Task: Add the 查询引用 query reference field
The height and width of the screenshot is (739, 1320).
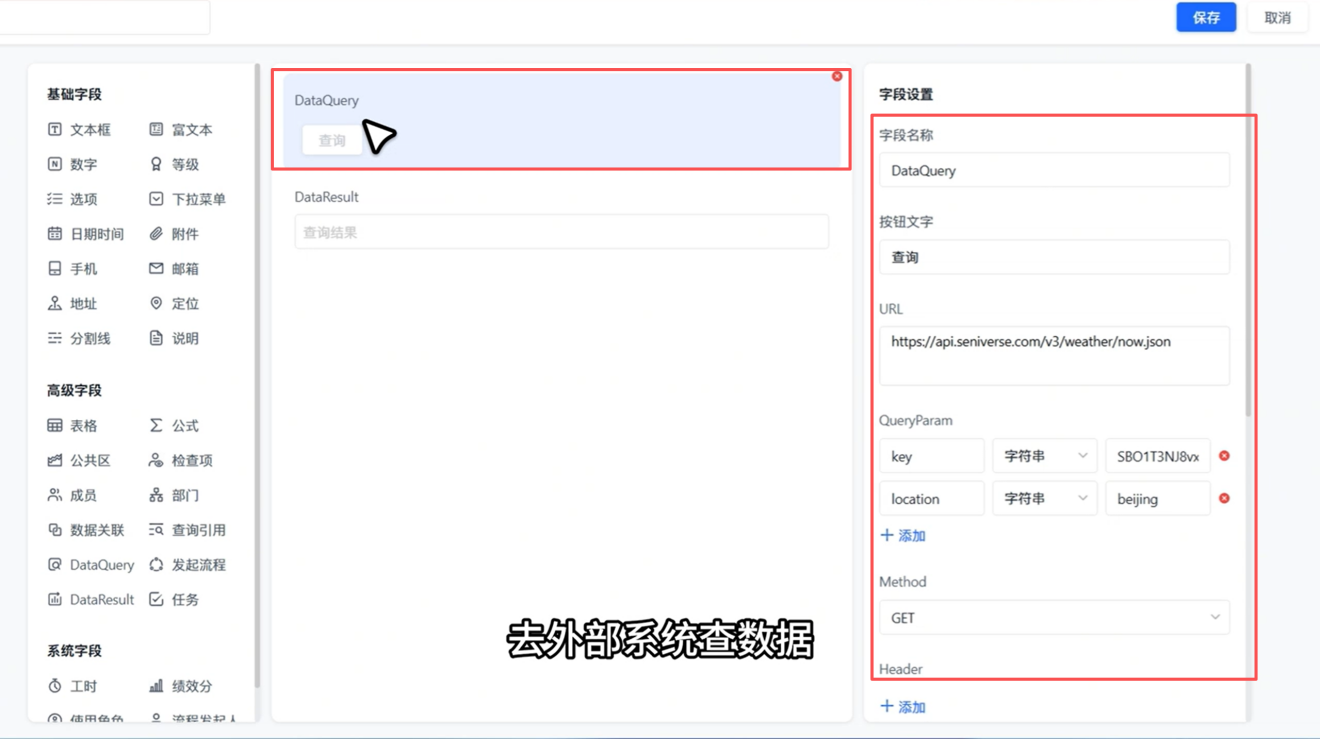Action: (187, 531)
